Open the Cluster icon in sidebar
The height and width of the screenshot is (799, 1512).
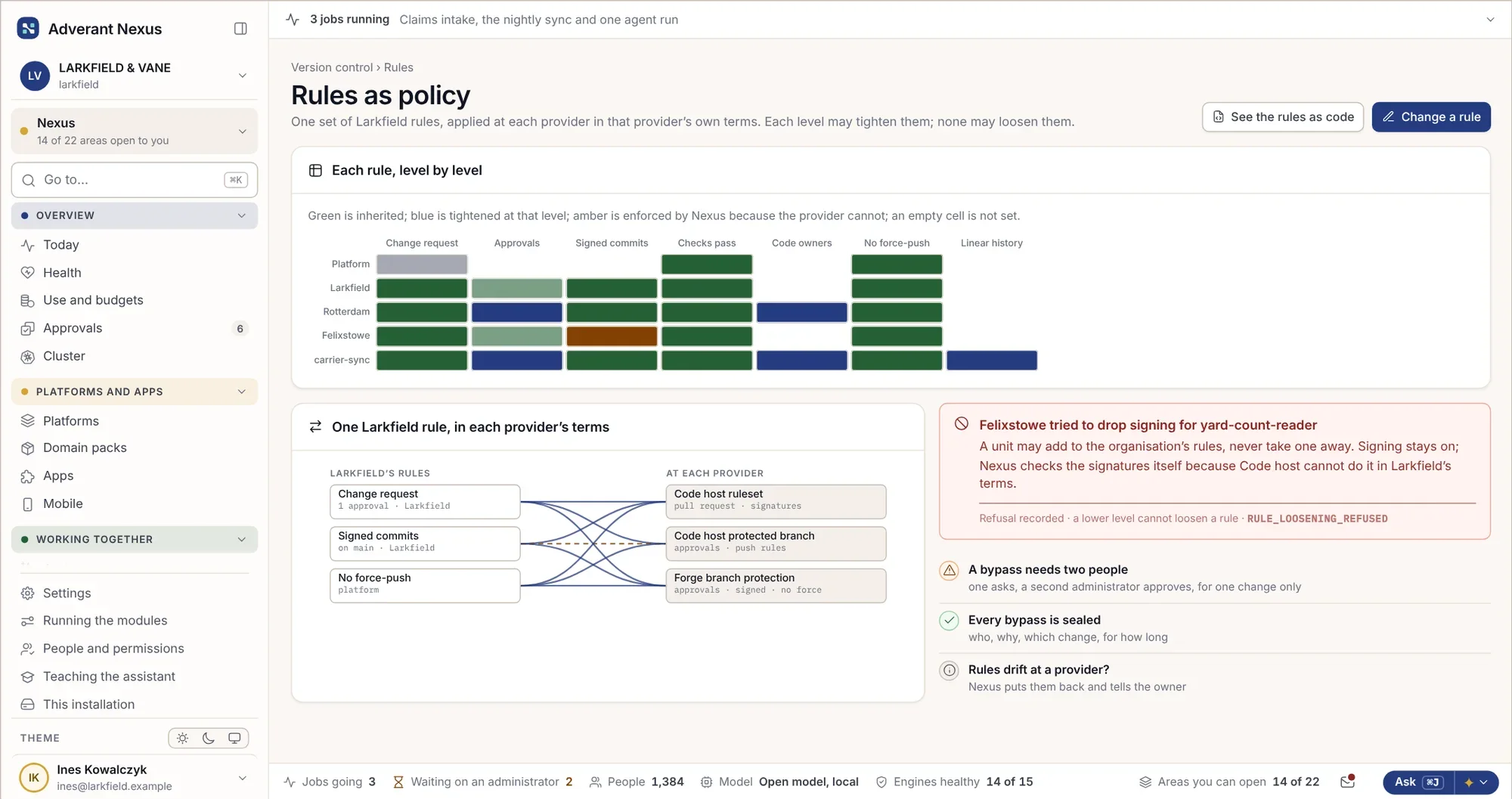(x=28, y=357)
